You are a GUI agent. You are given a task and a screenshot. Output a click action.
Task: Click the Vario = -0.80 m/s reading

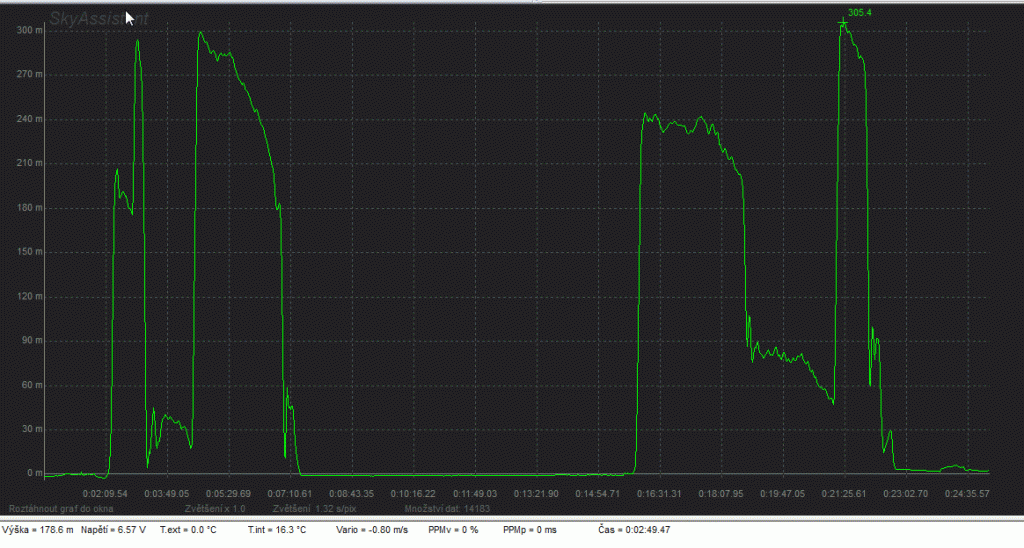click(x=372, y=530)
